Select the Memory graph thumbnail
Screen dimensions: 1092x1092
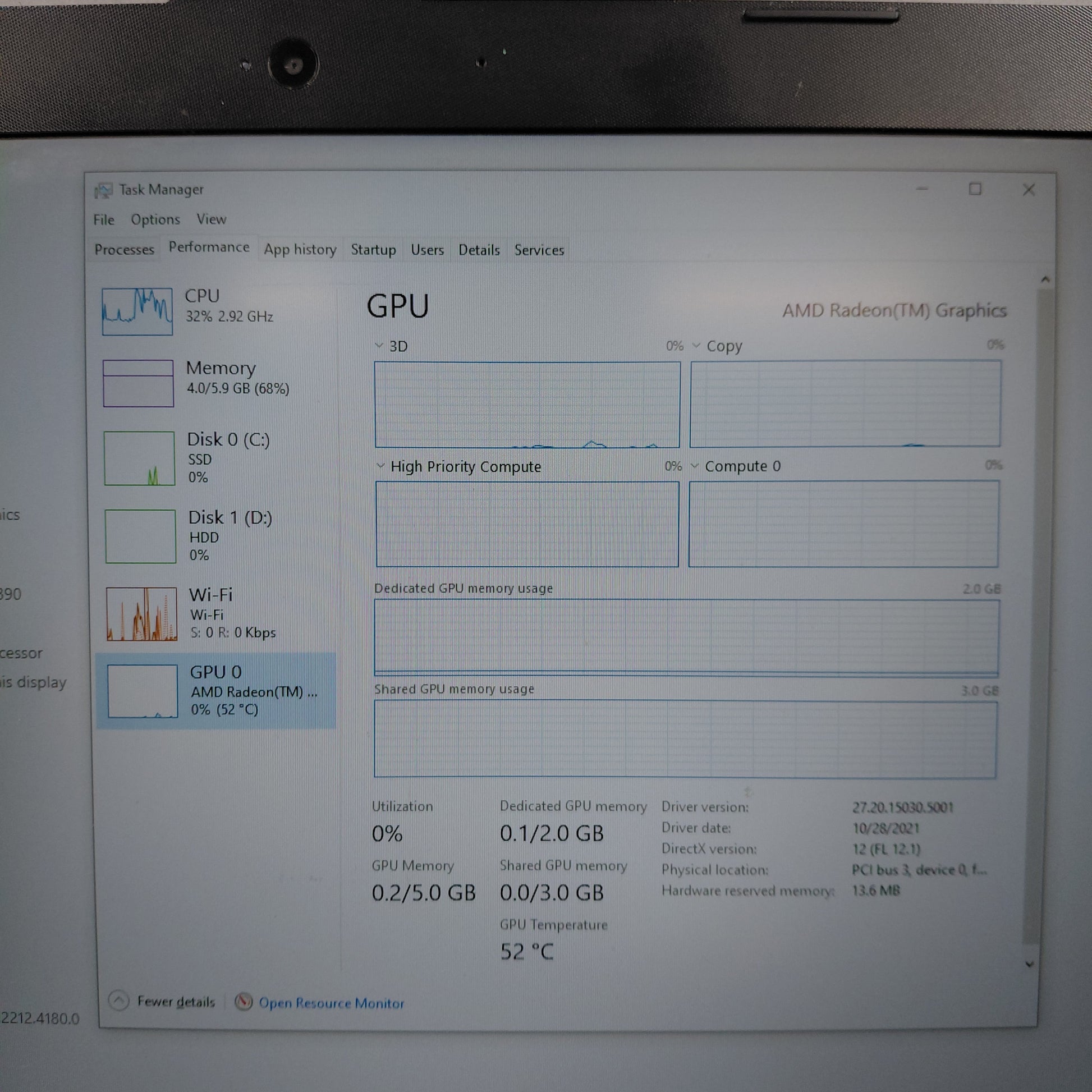click(139, 383)
